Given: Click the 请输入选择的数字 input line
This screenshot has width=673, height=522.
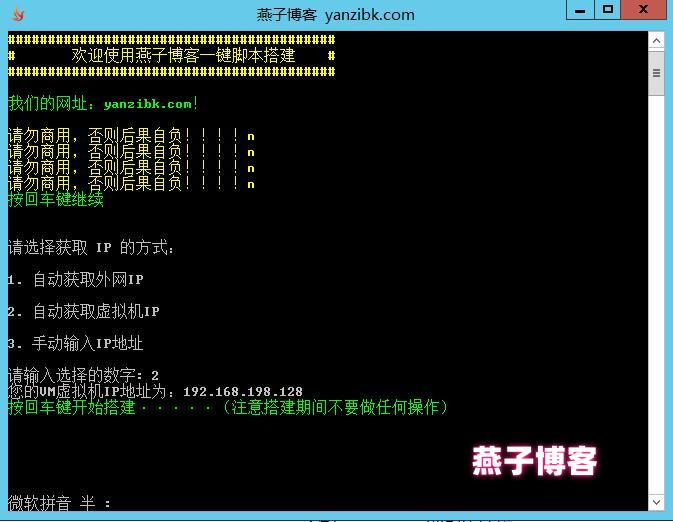Looking at the screenshot, I should [x=84, y=375].
